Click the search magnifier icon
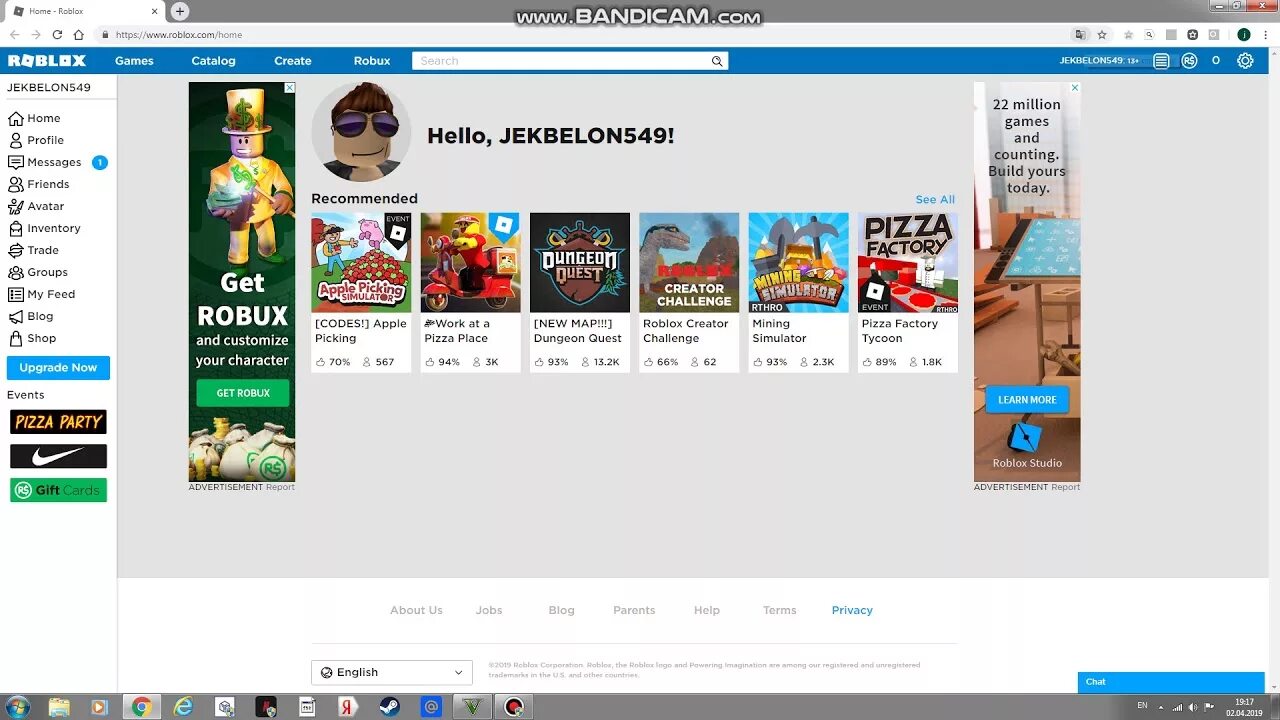The height and width of the screenshot is (720, 1280). [x=717, y=61]
